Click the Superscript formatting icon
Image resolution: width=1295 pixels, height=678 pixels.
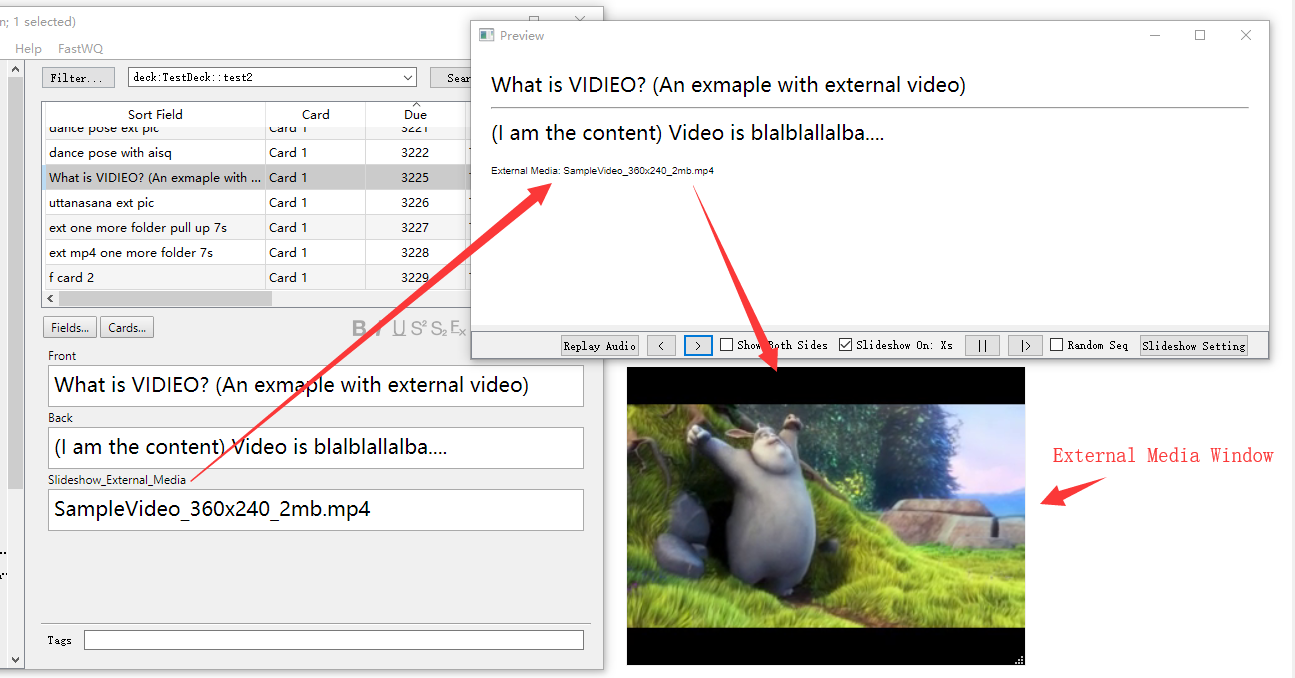click(419, 328)
